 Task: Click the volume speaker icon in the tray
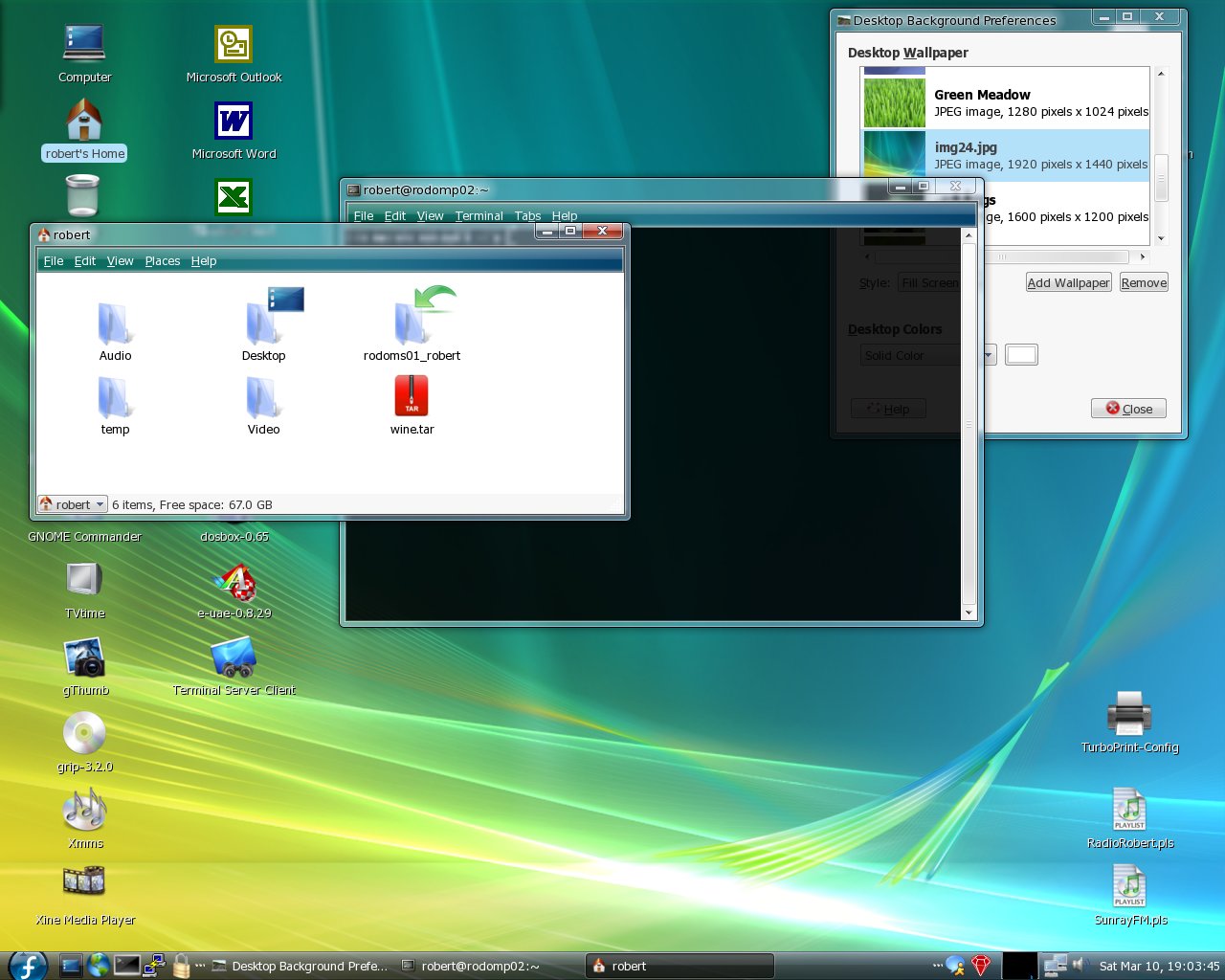click(x=1080, y=965)
